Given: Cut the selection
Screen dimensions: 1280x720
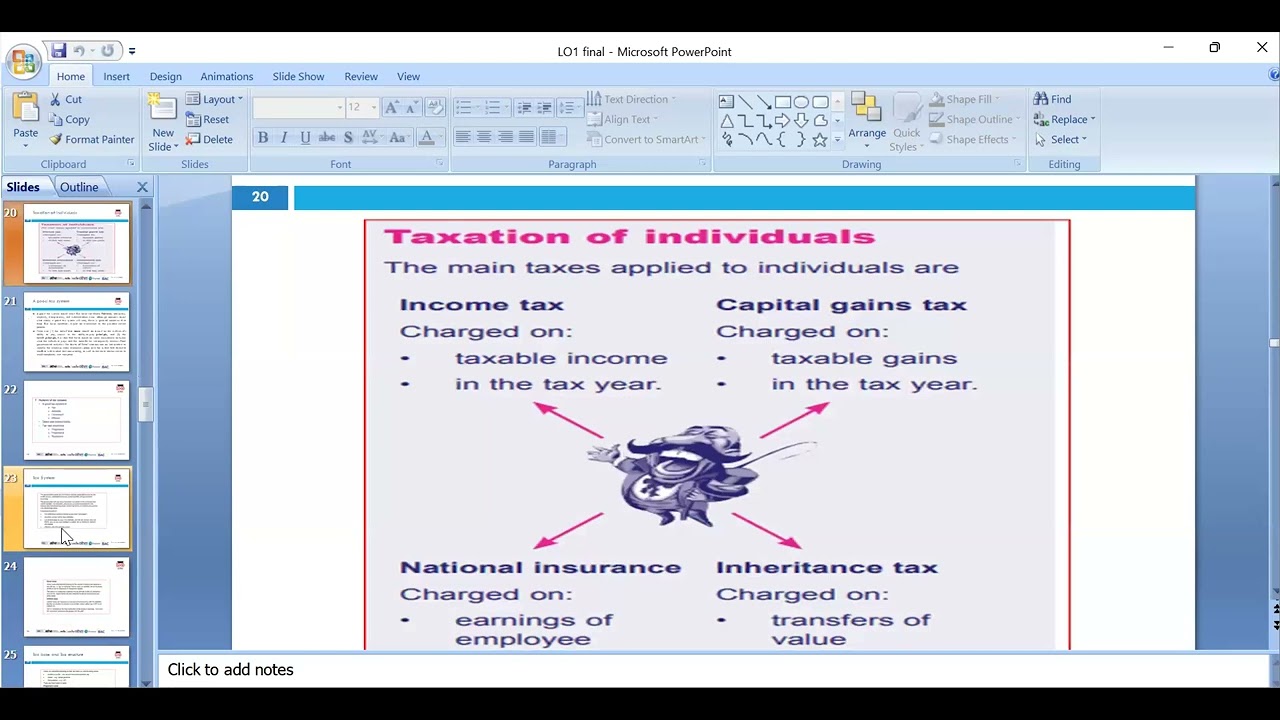Looking at the screenshot, I should click(65, 99).
